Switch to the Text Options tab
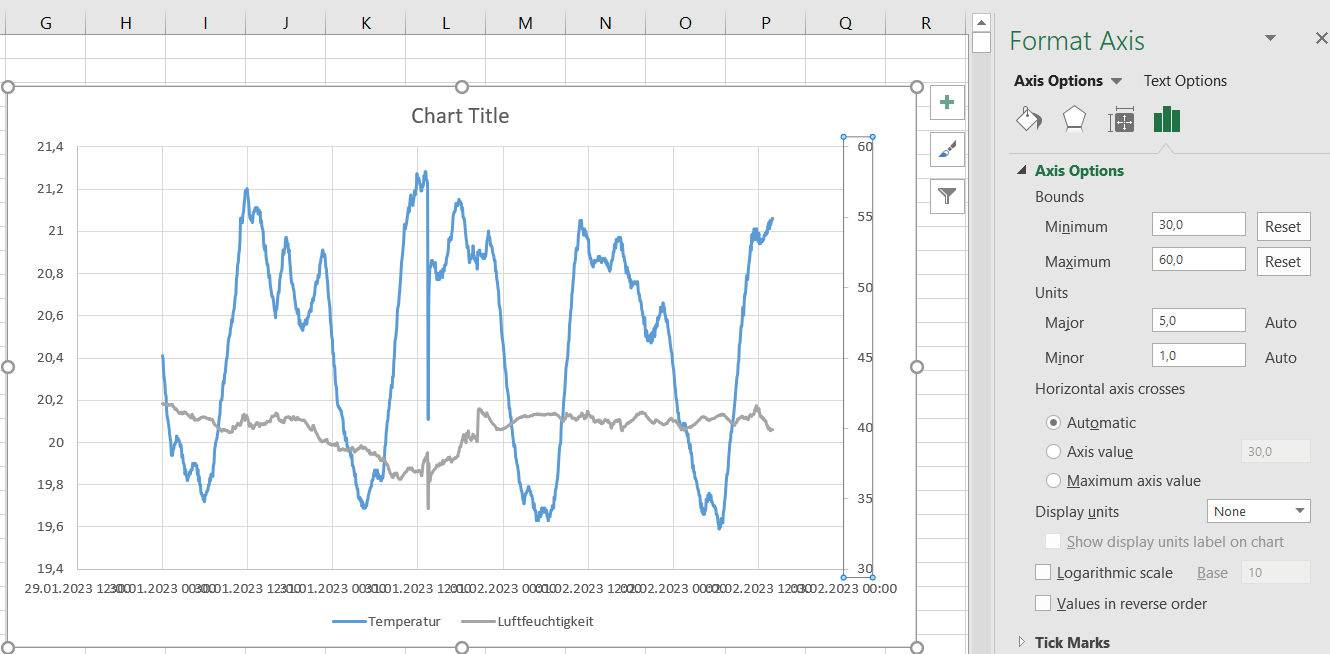This screenshot has height=654, width=1330. click(x=1185, y=81)
